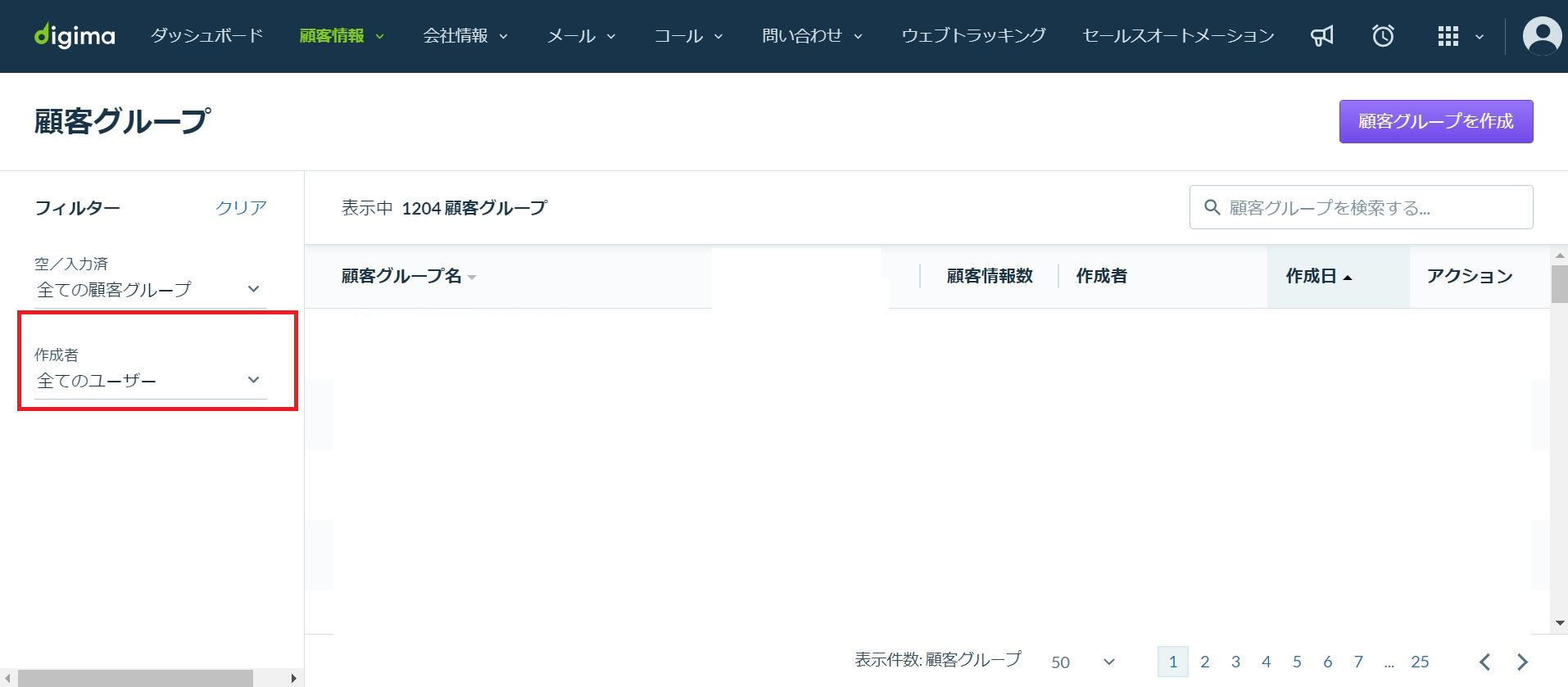The height and width of the screenshot is (687, 1568).
Task: Sort by 顧客グループ名 column
Action: point(409,276)
